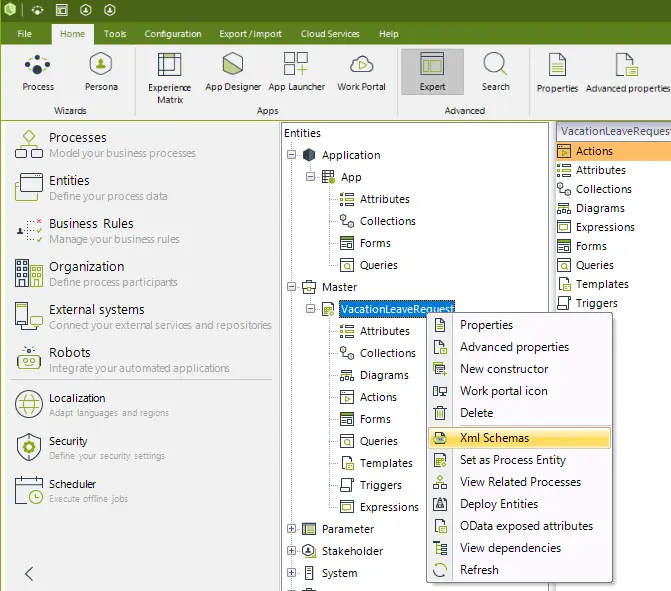This screenshot has width=671, height=591.
Task: Select Attributes in the right panel
Action: pos(591,170)
